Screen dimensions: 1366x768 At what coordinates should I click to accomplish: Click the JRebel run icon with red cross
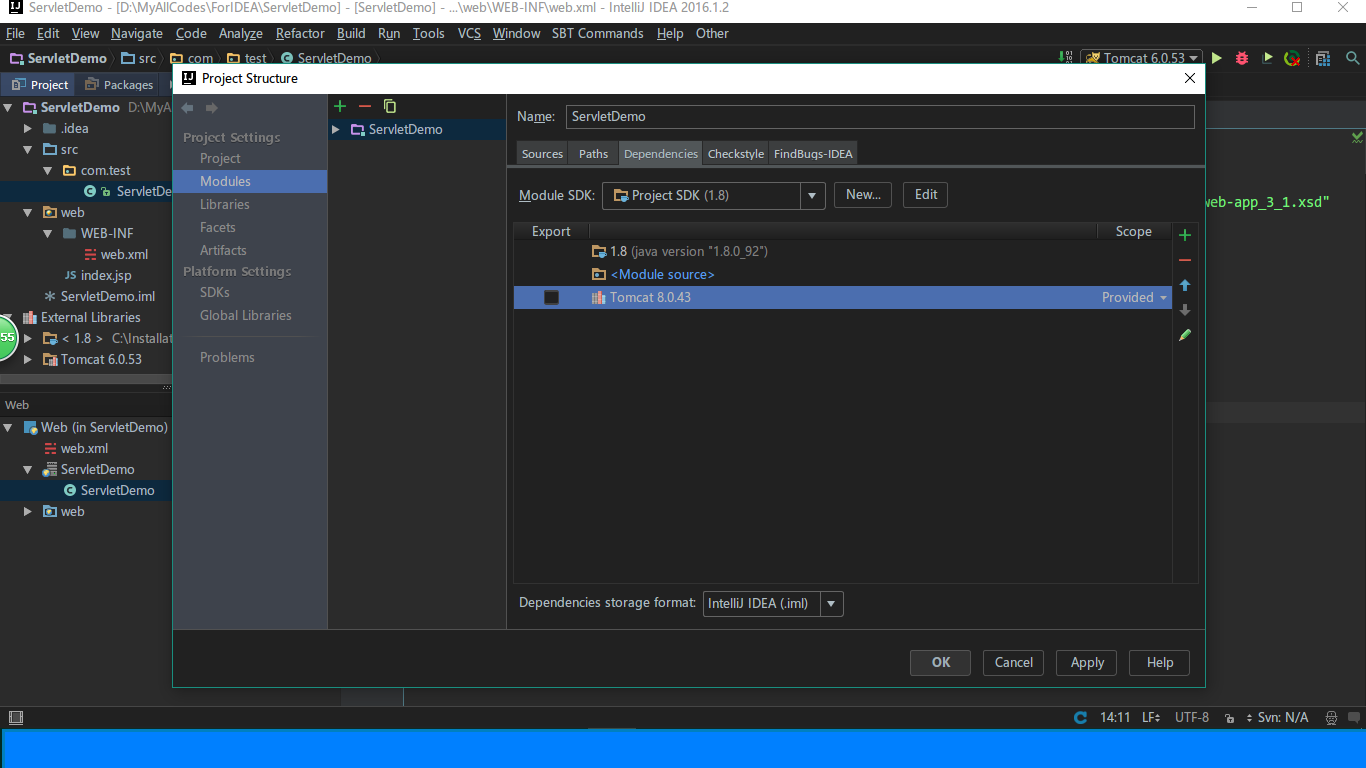point(1293,58)
